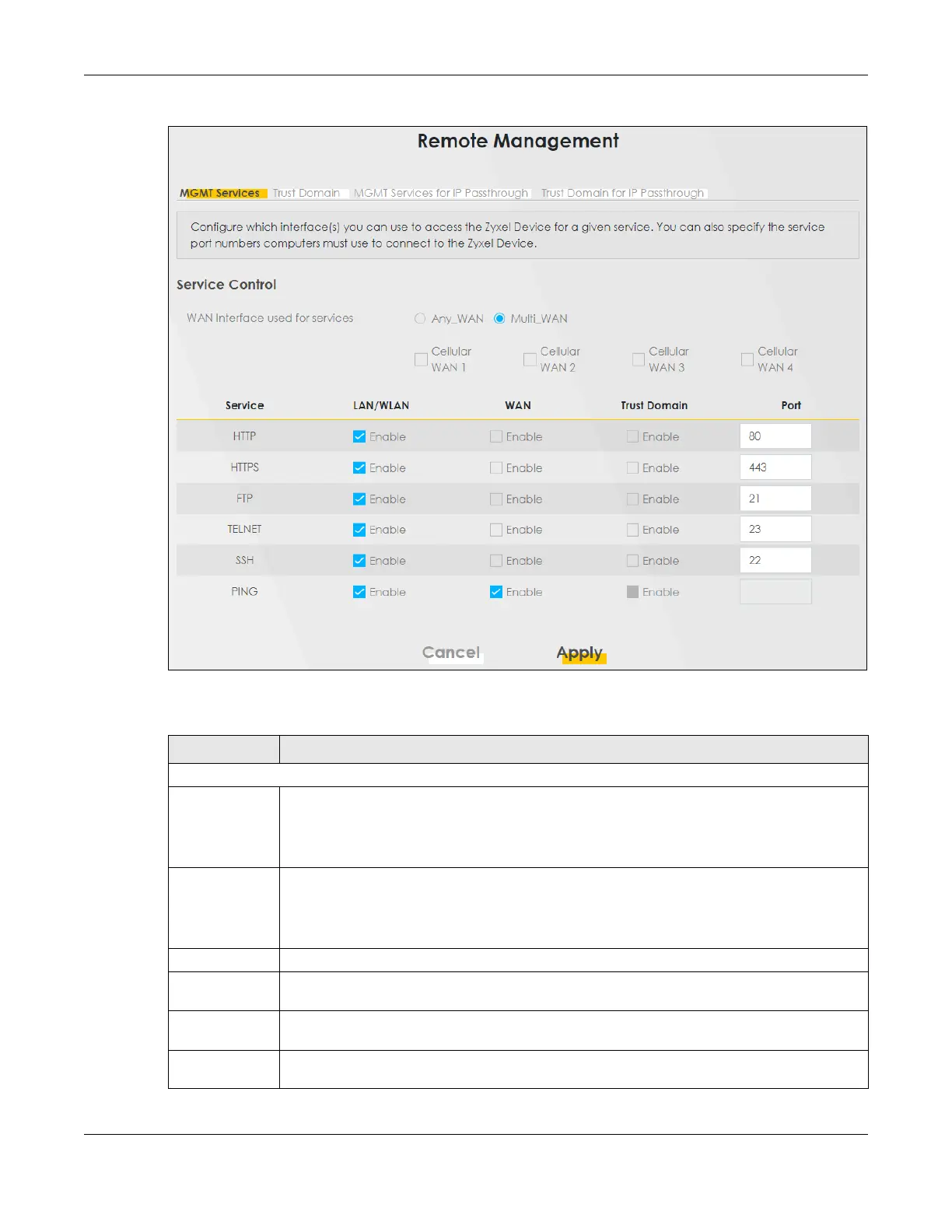Toggle FTP LAN/WLAN Enable checkbox
The height and width of the screenshot is (1232, 952).
tap(359, 499)
